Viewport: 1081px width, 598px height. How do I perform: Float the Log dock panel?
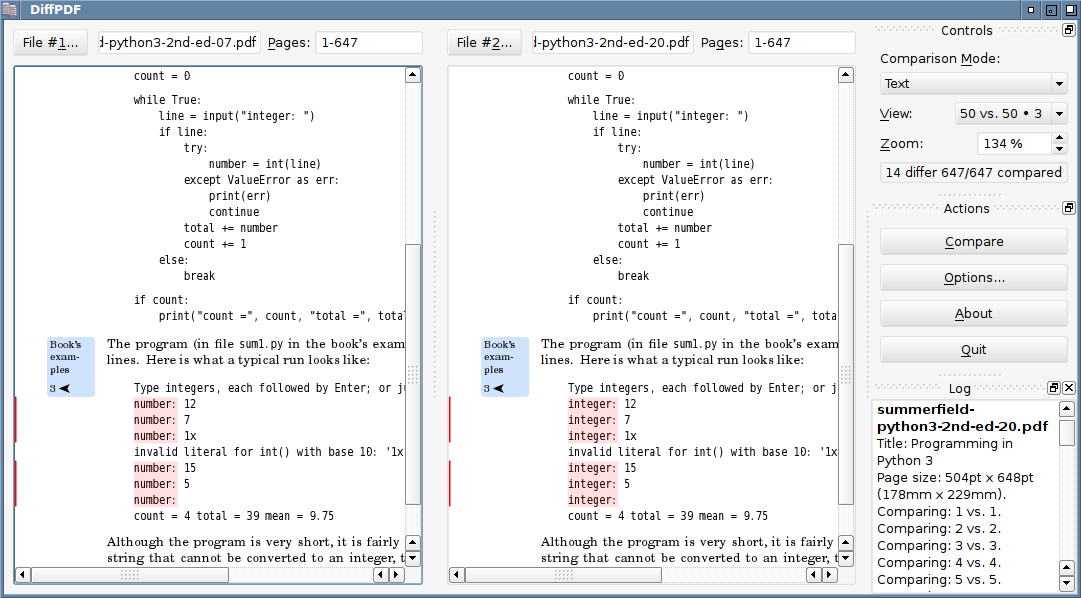click(x=1054, y=388)
